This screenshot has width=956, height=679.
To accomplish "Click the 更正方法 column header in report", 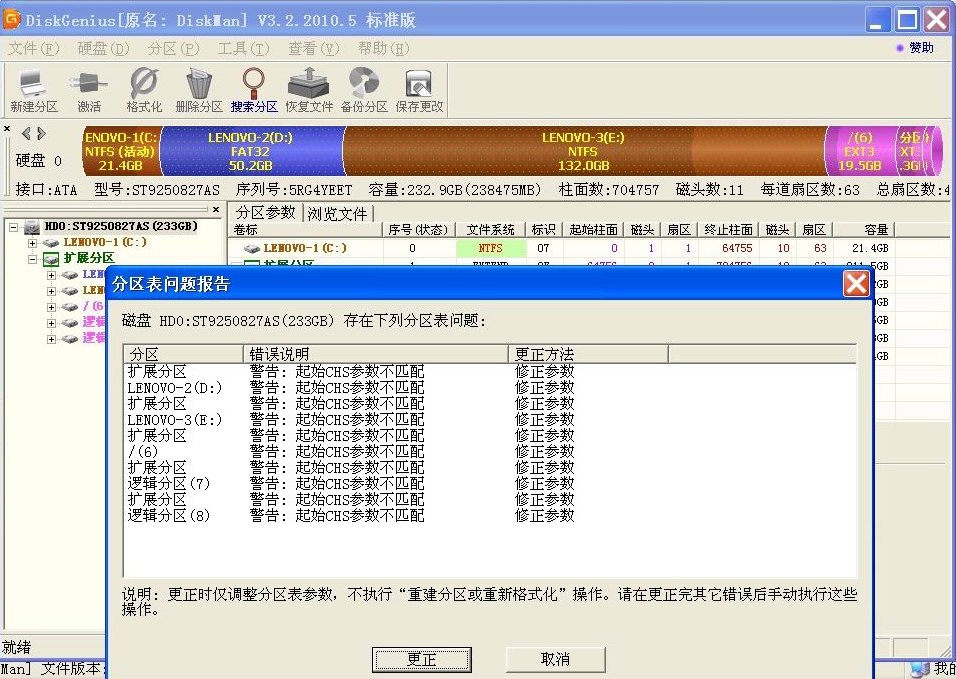I will tap(588, 354).
